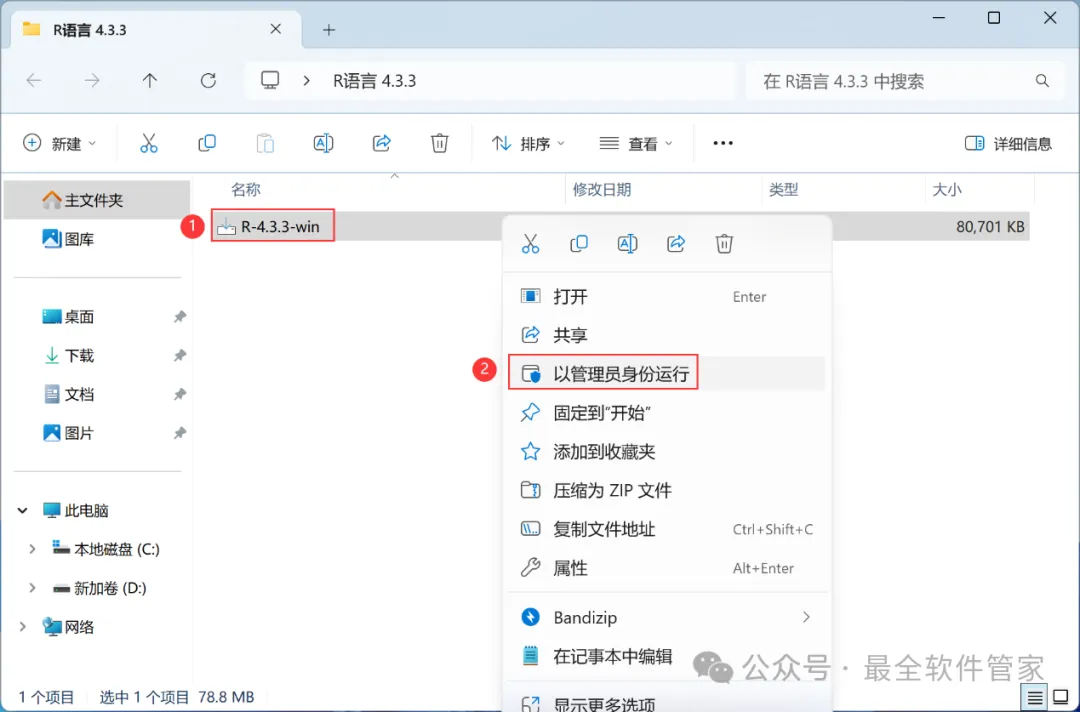Unpin 图片 from quick access
Image resolution: width=1080 pixels, height=712 pixels.
[x=180, y=433]
